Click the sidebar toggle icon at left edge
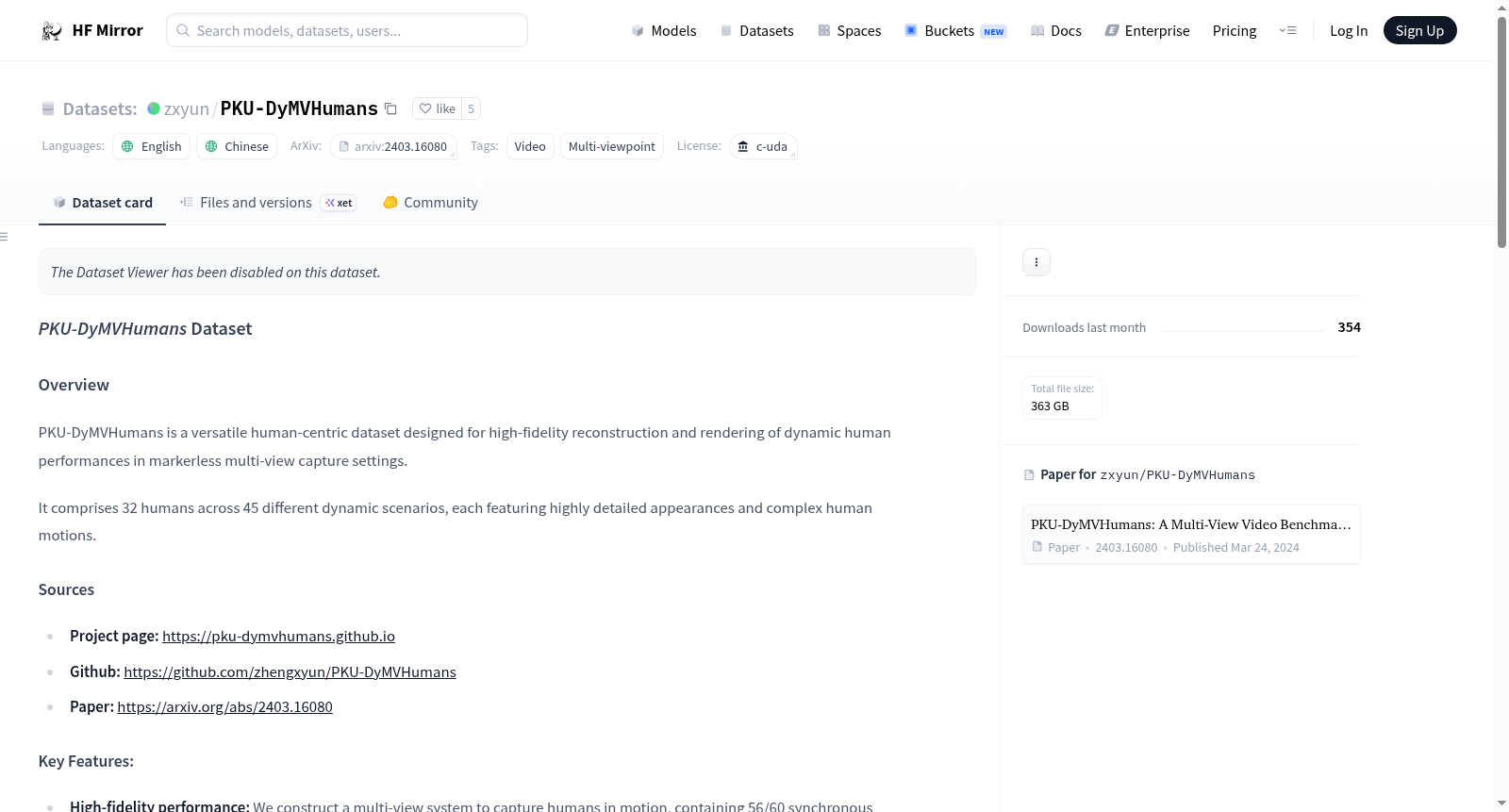Image resolution: width=1509 pixels, height=812 pixels. pyautogui.click(x=4, y=237)
